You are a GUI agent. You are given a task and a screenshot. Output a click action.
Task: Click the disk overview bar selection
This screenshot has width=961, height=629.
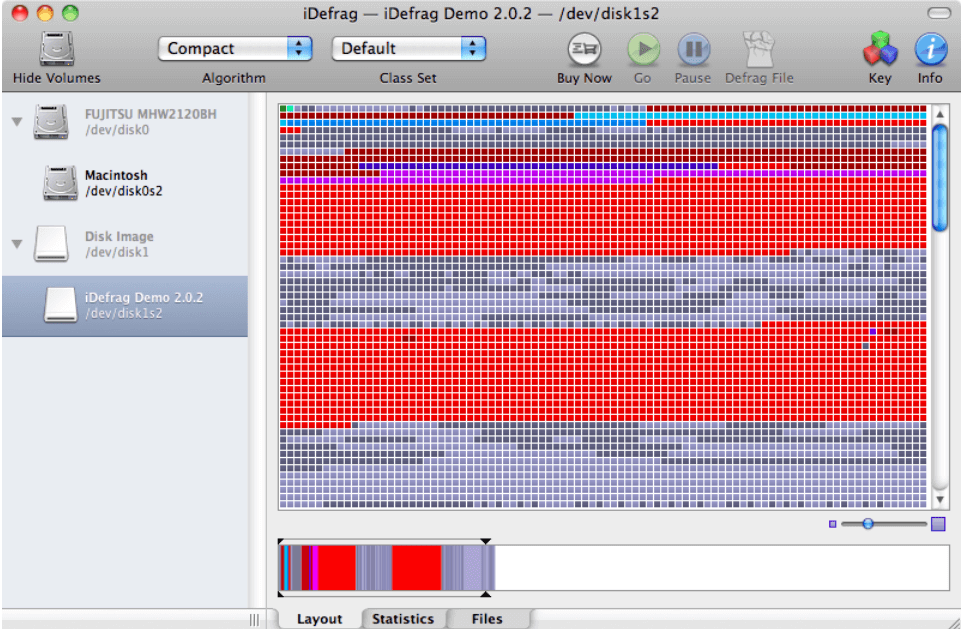384,568
